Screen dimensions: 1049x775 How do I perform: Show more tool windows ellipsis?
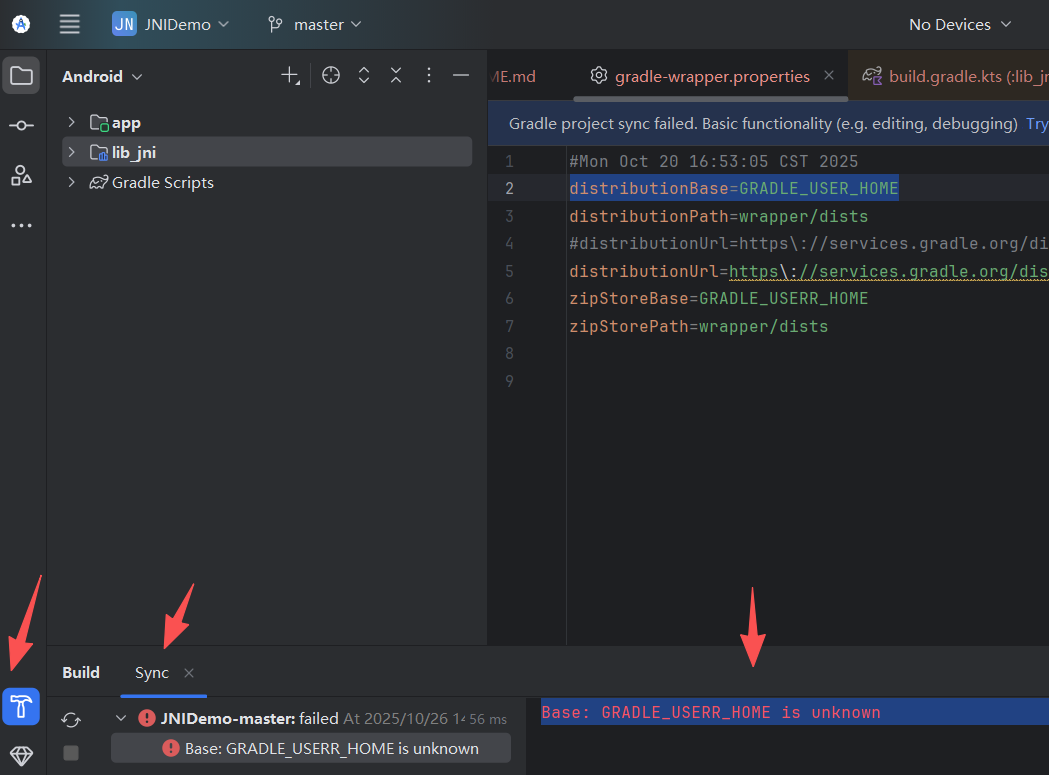21,226
